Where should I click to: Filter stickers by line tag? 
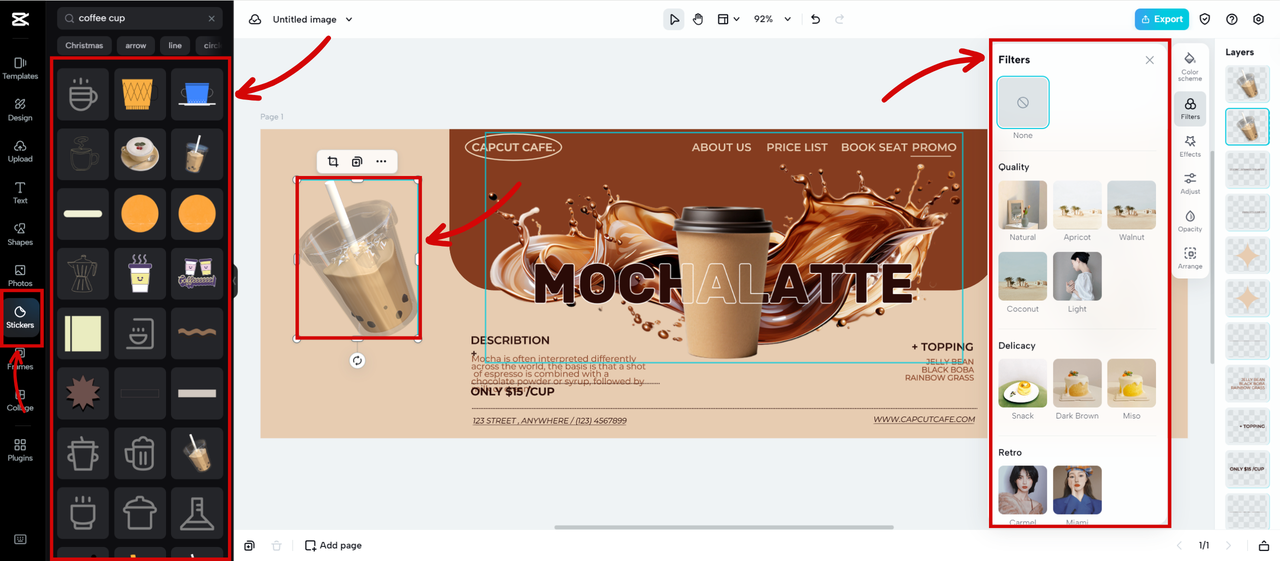[x=175, y=45]
